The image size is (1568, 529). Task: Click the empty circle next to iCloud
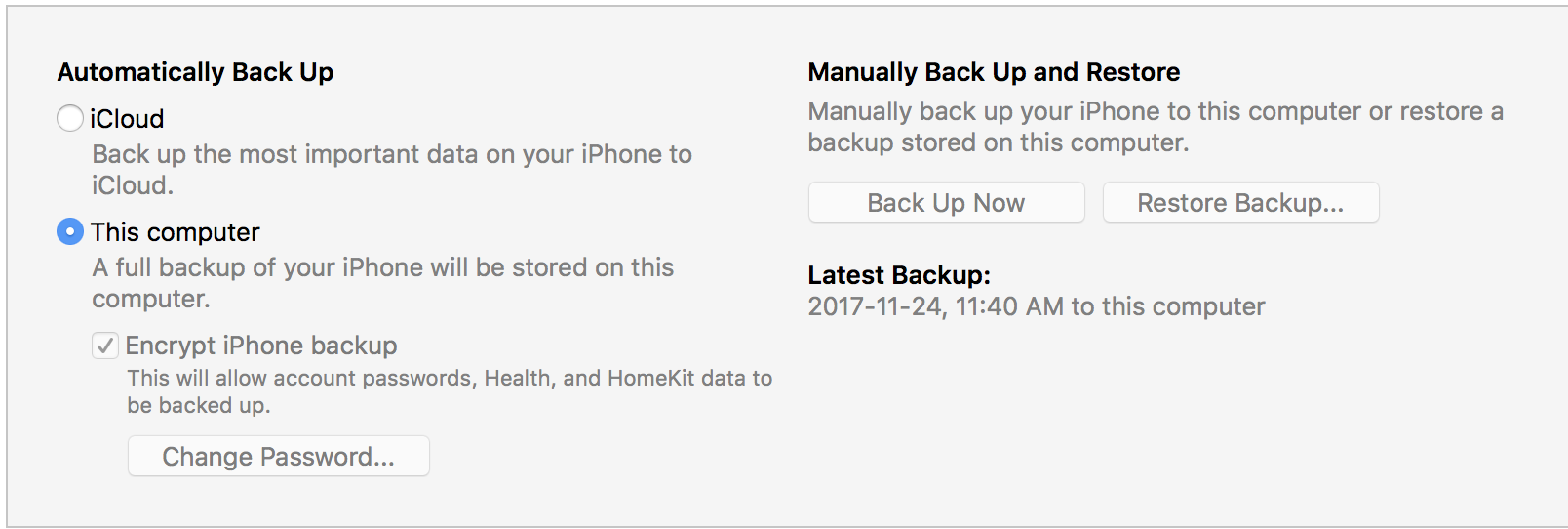pos(70,119)
